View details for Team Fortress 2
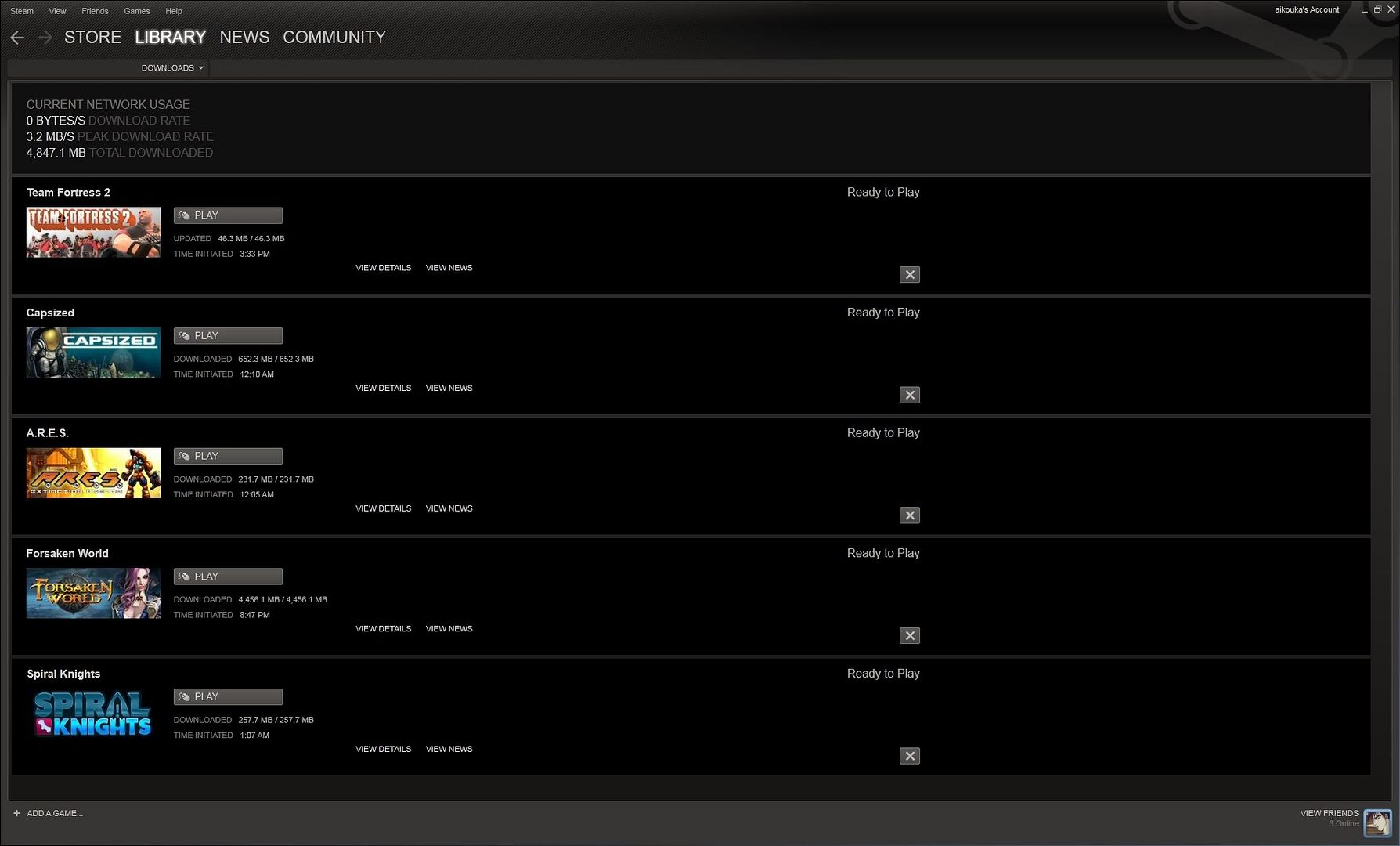Screen dimensions: 1400x846 [x=383, y=268]
